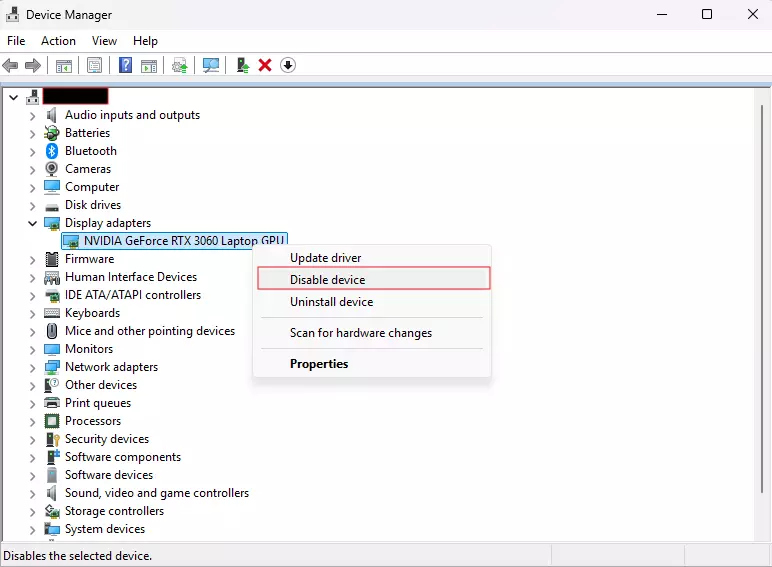Click Enable device green-arrow toolbar icon
Viewport: 772px width, 567px height.
click(243, 65)
